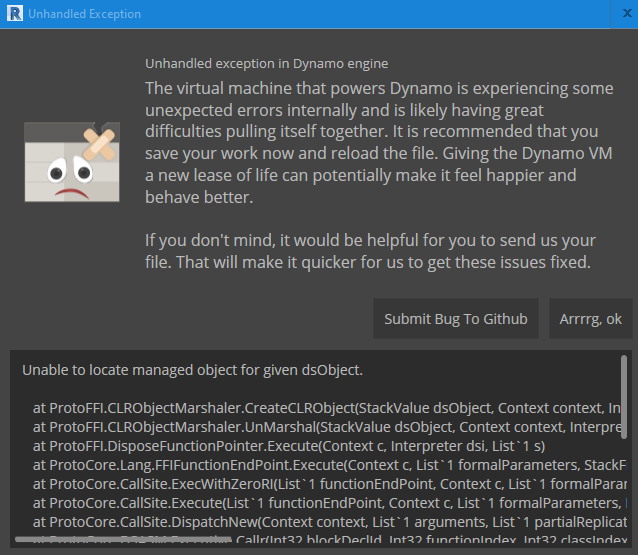Click the CallSite.DispatchNew stack line
This screenshot has height=555, width=638.
(x=330, y=522)
